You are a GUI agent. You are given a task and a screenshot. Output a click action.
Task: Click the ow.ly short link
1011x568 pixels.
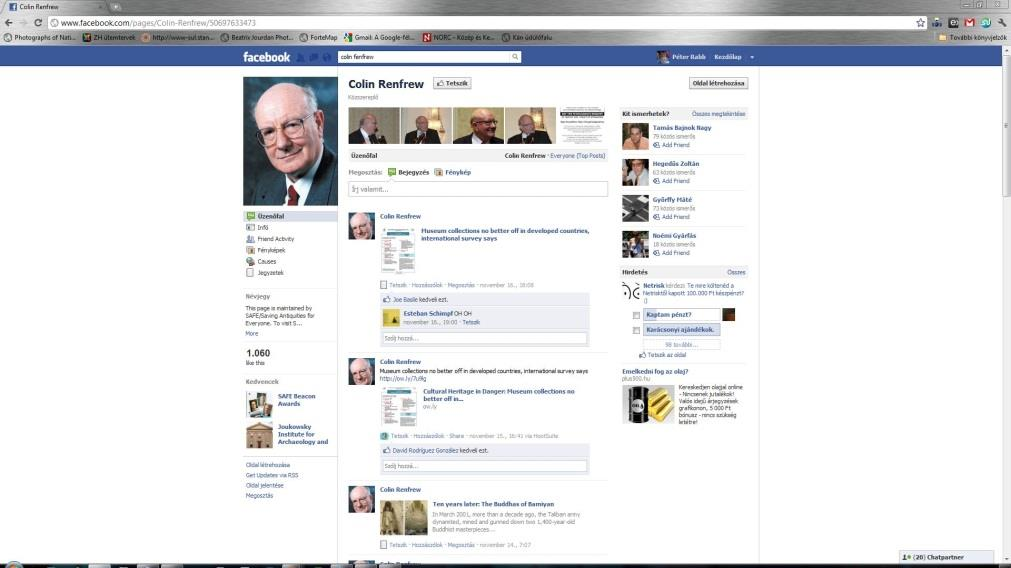[402, 378]
